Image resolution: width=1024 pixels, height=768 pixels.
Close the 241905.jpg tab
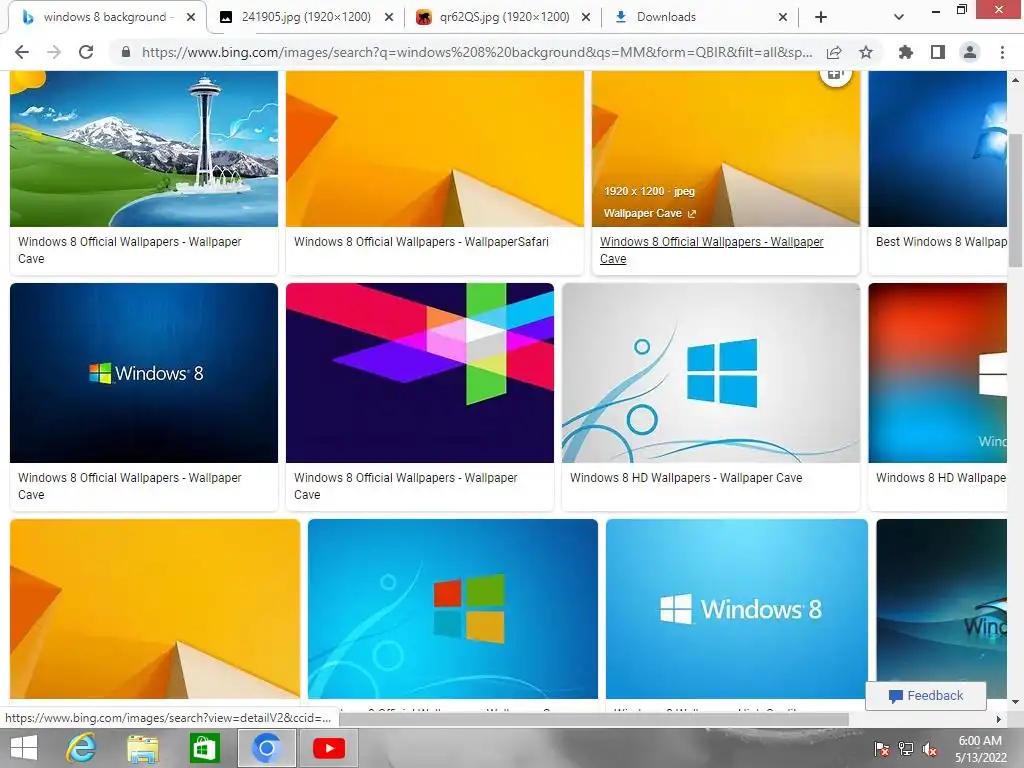click(x=389, y=17)
